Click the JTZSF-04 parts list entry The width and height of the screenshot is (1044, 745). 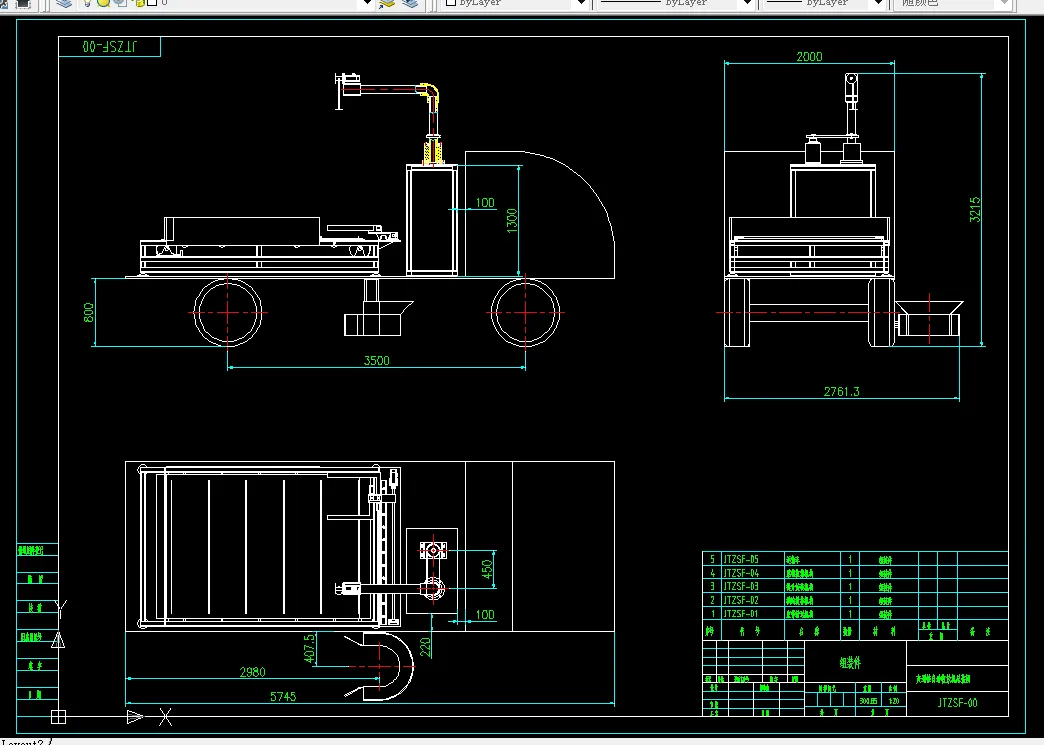pos(741,573)
